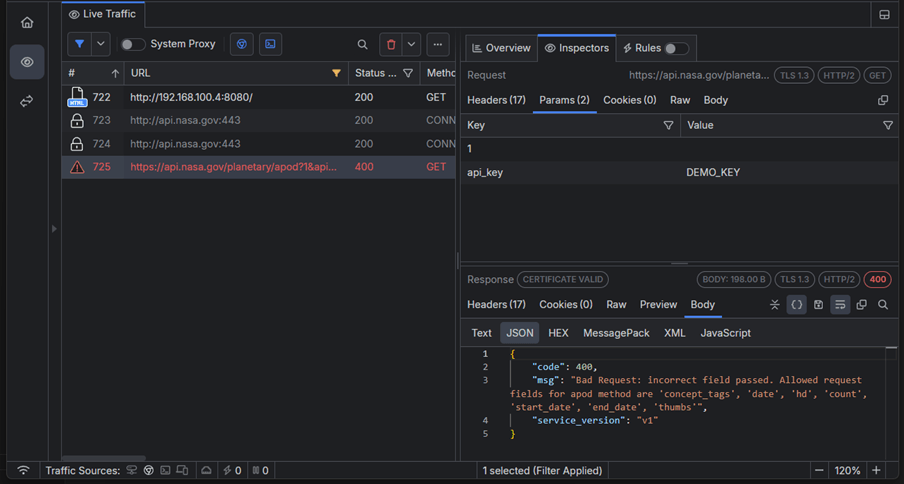Screen dimensions: 904x484
Task: Click the lightning counter in the status bar
Action: pyautogui.click(x=232, y=470)
